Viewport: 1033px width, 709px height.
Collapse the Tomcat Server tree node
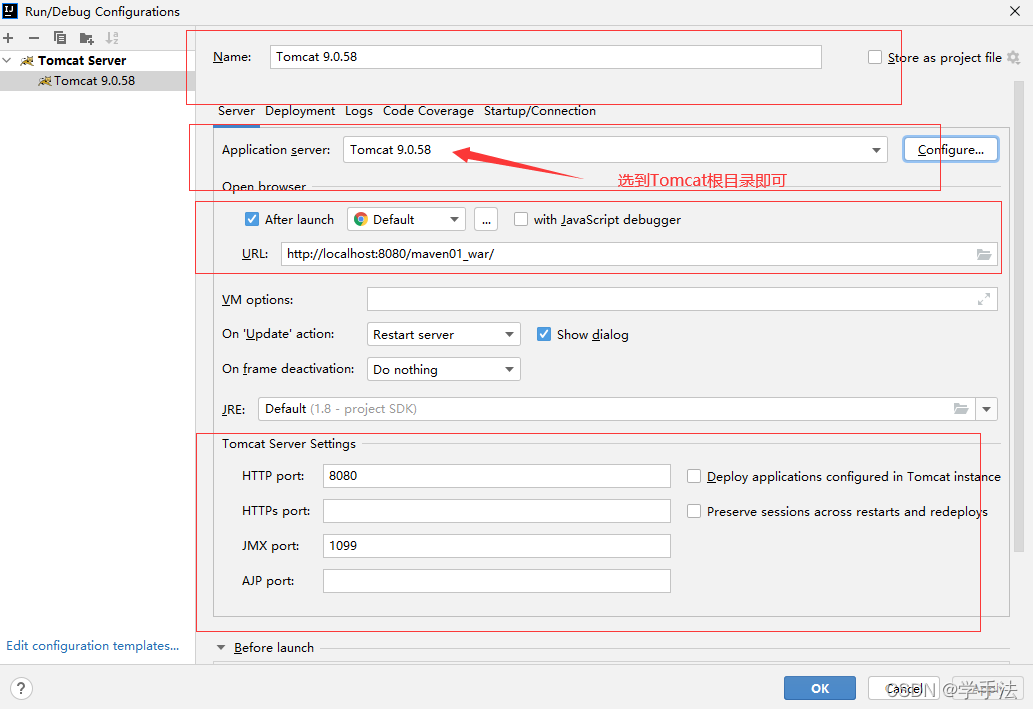(x=7, y=61)
